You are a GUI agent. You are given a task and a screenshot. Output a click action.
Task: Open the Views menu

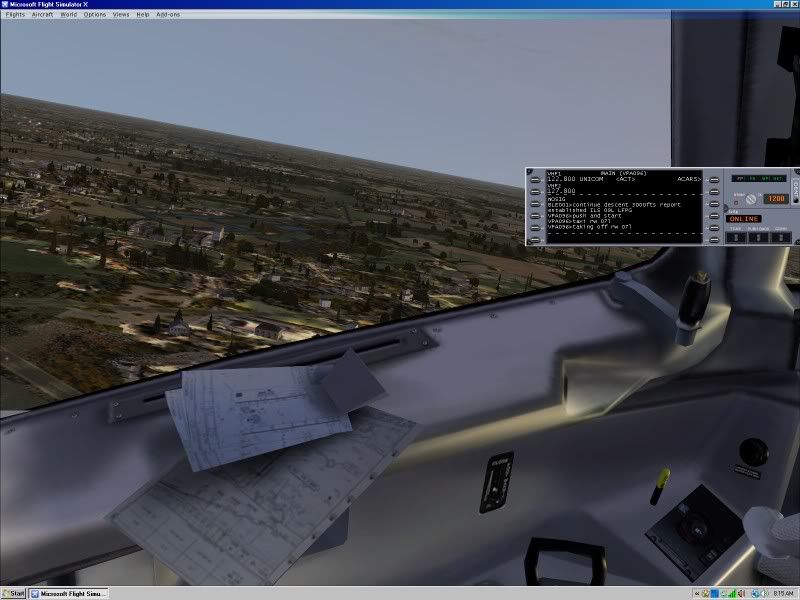(x=121, y=15)
